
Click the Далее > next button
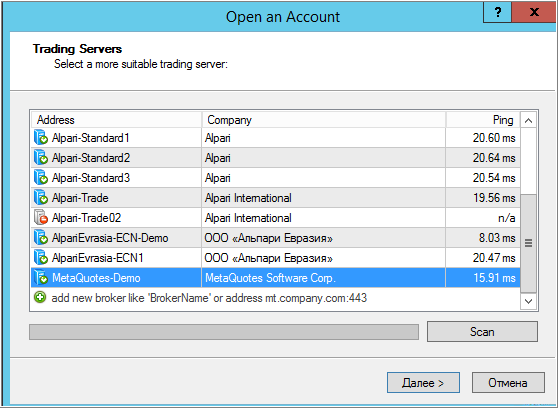(423, 383)
